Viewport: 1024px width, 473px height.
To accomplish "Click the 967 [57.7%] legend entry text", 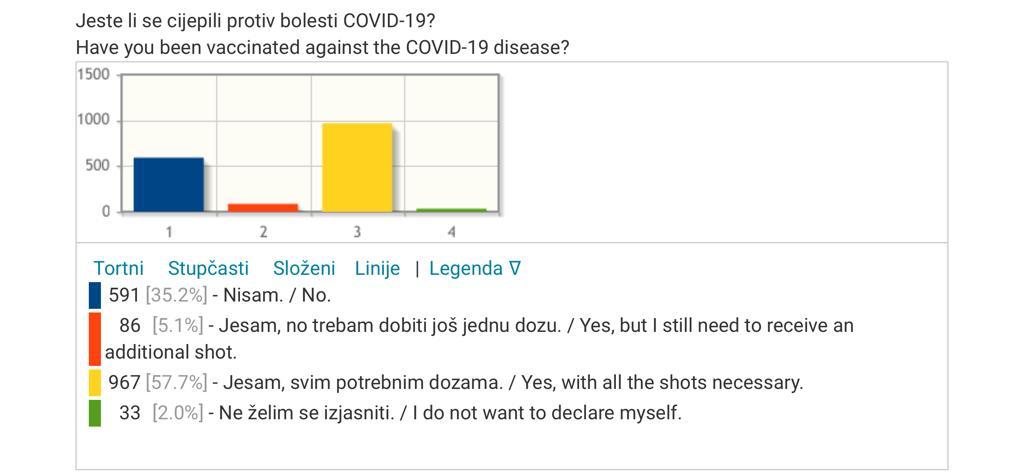I will pos(456,382).
